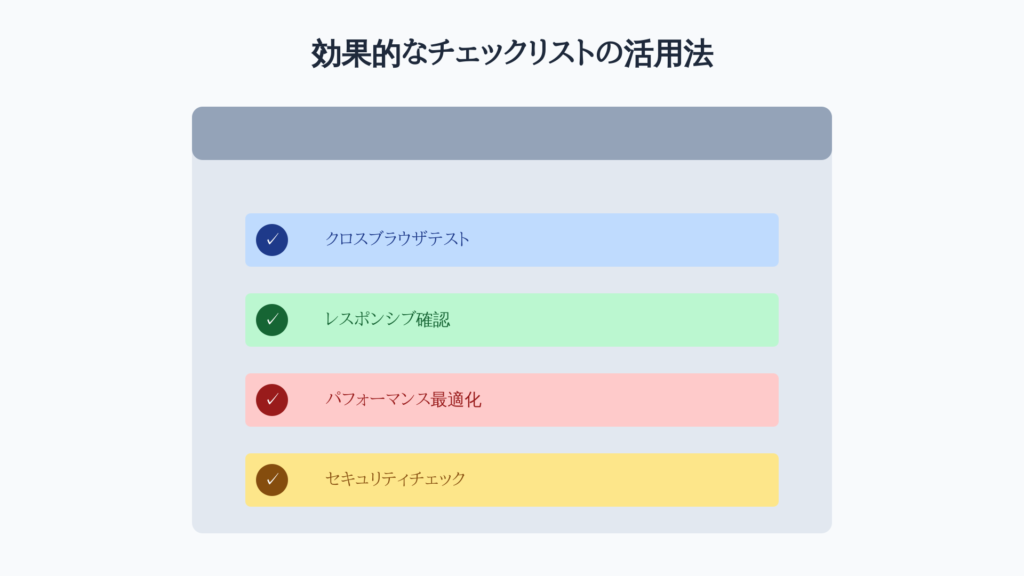Image resolution: width=1024 pixels, height=576 pixels.
Task: Click the パフォーマンス最適化 label text
Action: coord(403,399)
